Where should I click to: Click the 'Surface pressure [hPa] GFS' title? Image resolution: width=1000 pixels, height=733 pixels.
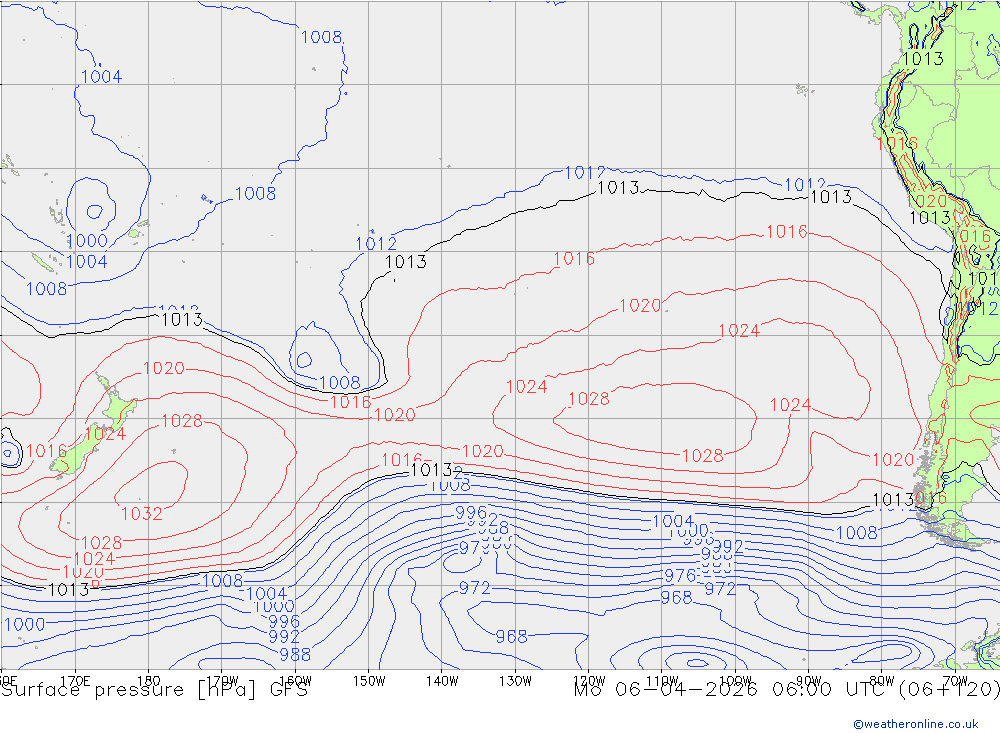154,690
